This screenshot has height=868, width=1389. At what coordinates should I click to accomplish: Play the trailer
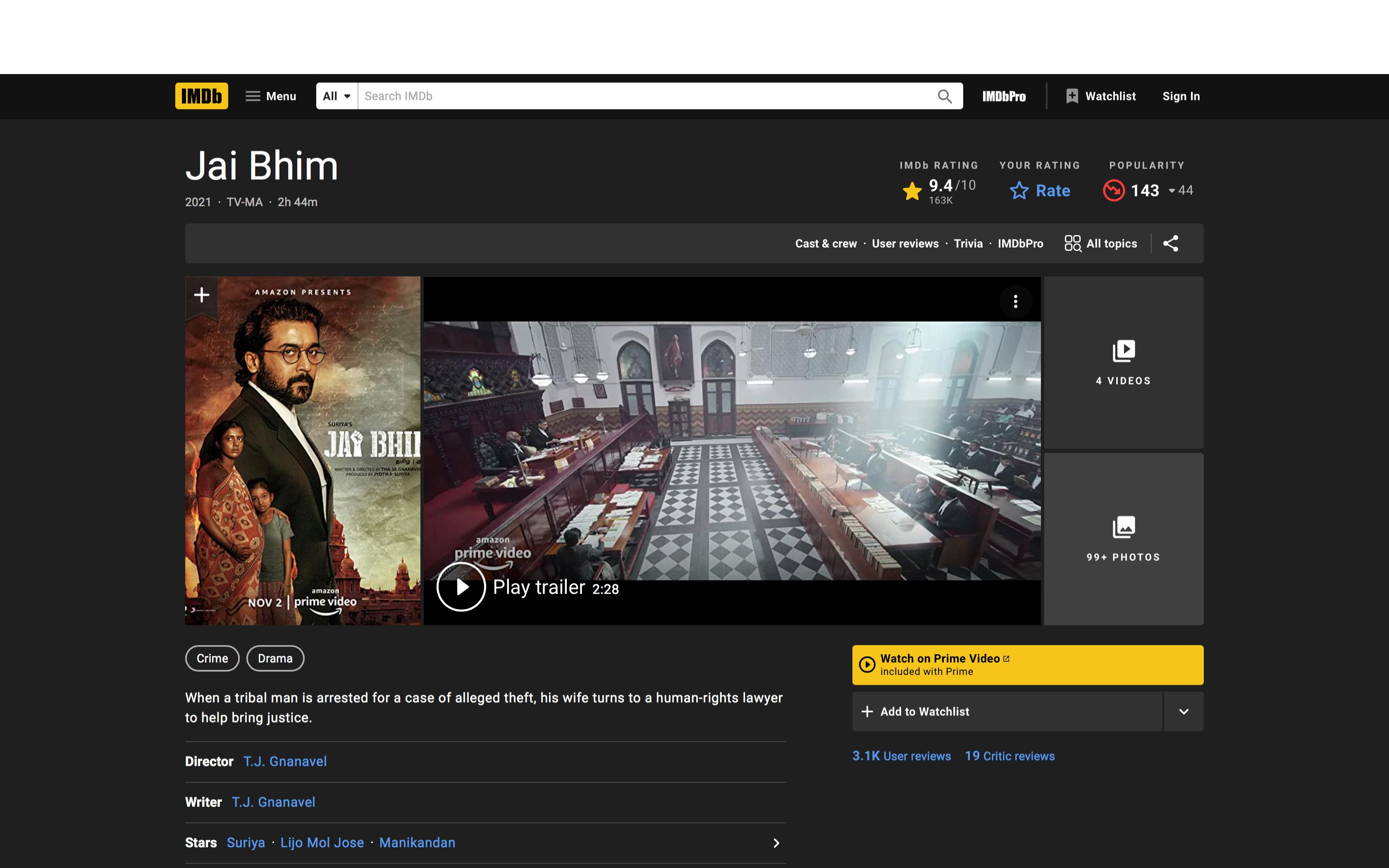pos(461,587)
